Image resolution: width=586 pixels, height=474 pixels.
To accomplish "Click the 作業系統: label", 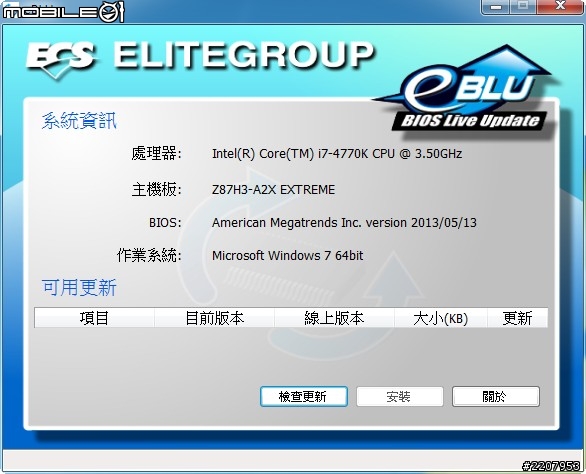I will pyautogui.click(x=149, y=256).
